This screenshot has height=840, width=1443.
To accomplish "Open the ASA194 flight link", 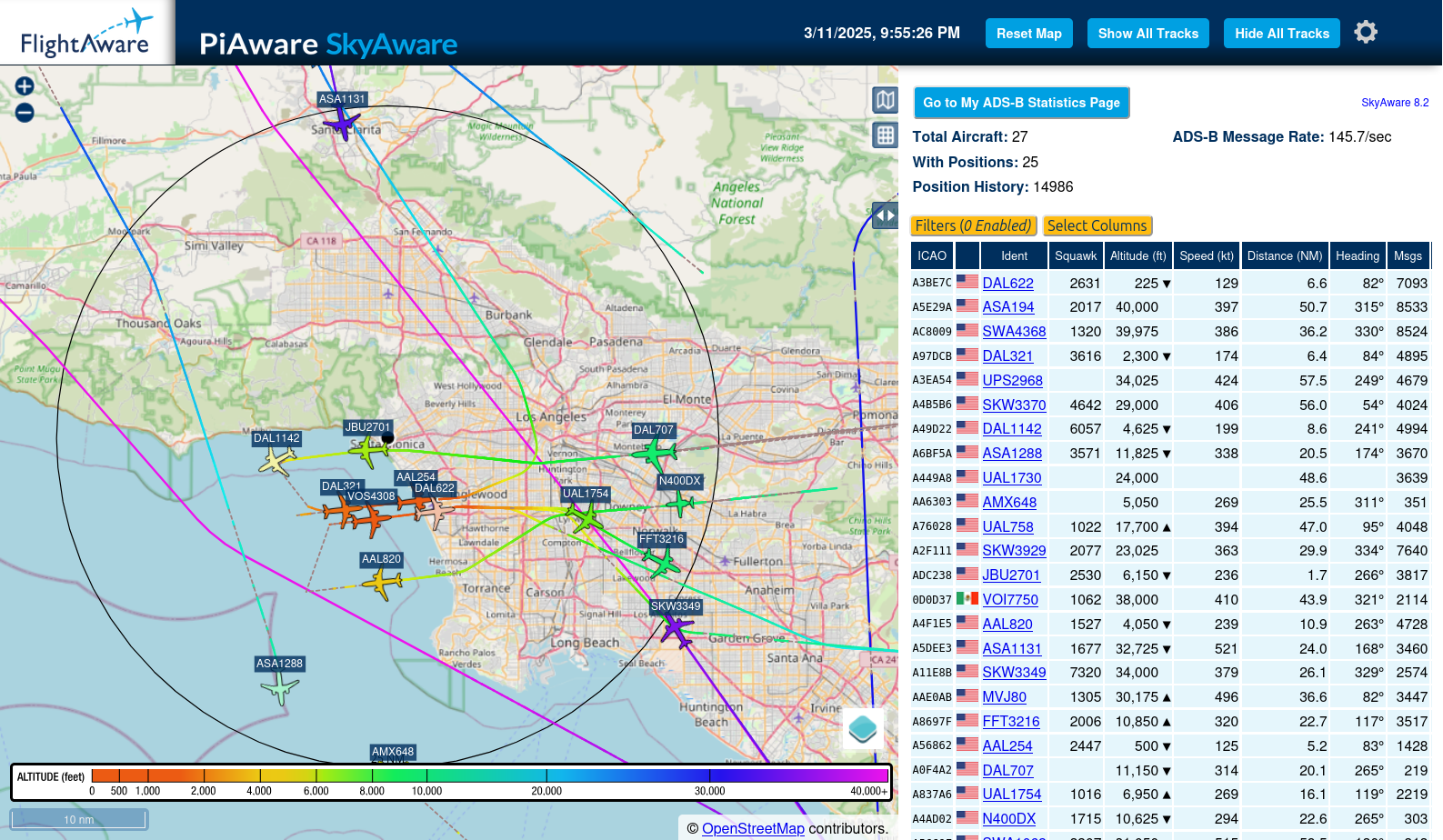I will (1008, 307).
